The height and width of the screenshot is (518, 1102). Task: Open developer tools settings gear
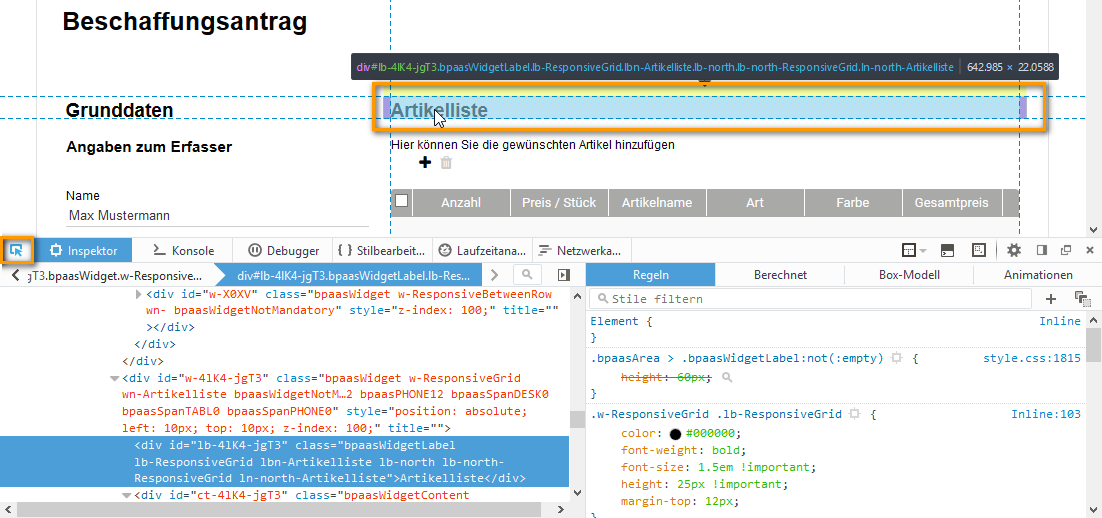tap(1014, 250)
